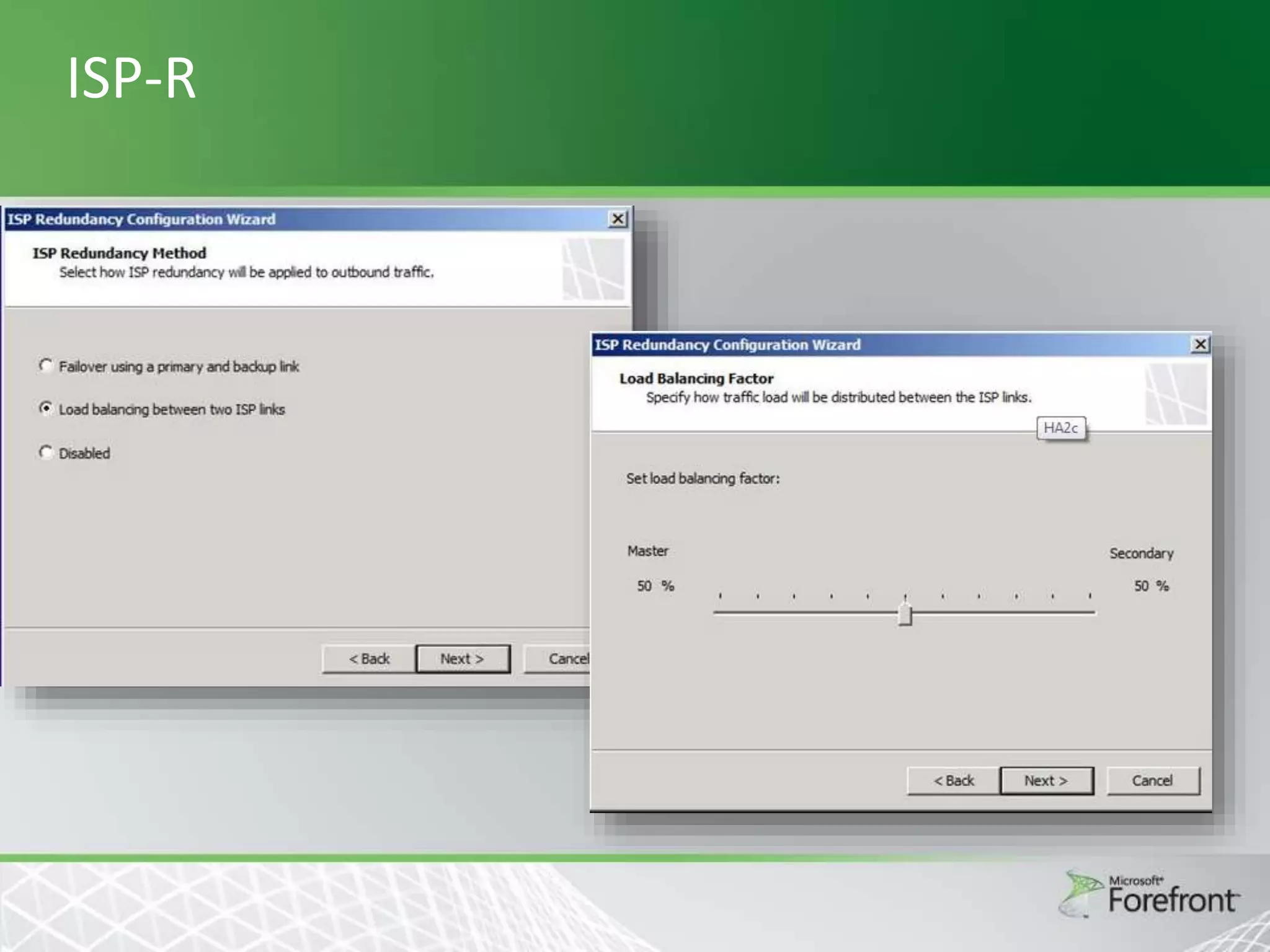The image size is (1270, 952).
Task: Click the wizard banner graphic in Redundancy Method
Action: point(593,270)
